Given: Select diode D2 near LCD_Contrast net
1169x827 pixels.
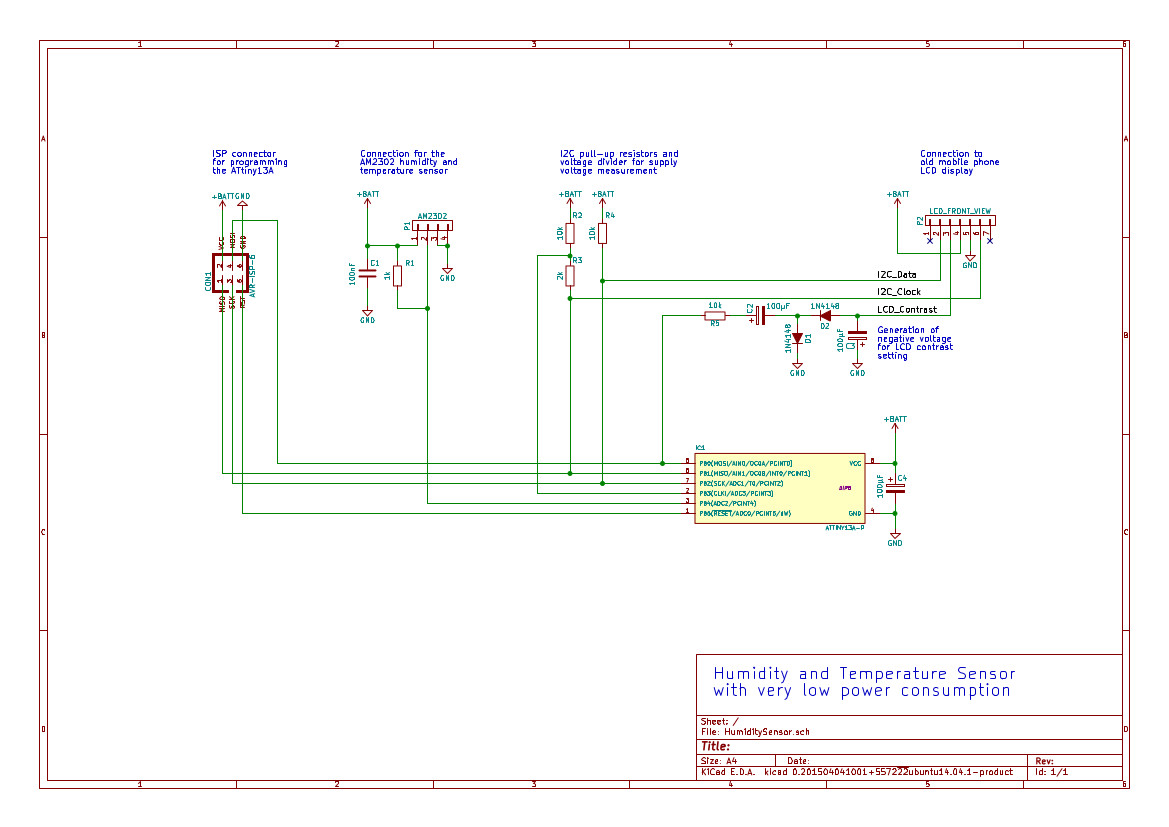Looking at the screenshot, I should click(825, 316).
